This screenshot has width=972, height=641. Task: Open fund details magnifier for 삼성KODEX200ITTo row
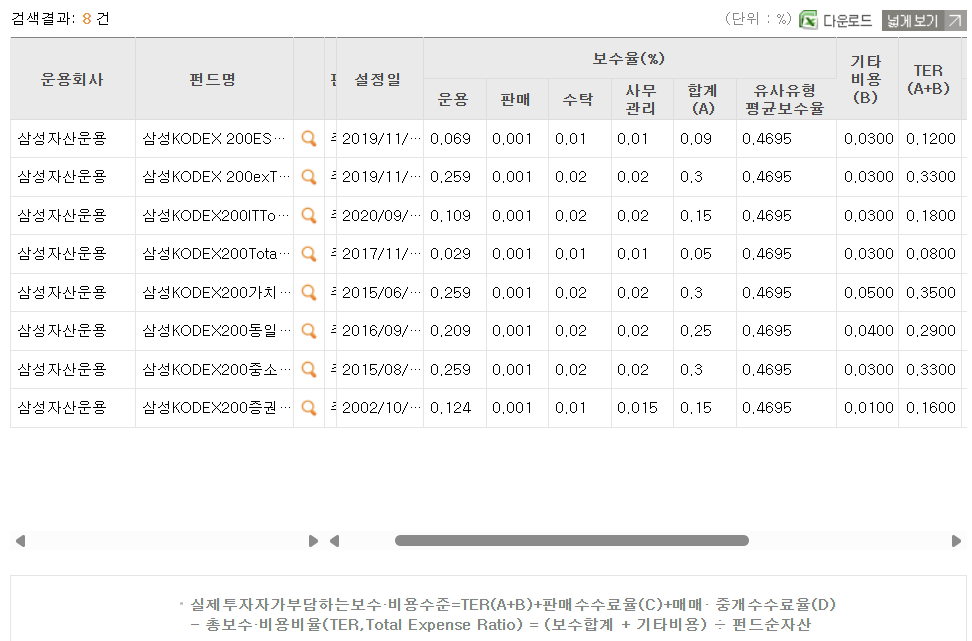tap(309, 216)
